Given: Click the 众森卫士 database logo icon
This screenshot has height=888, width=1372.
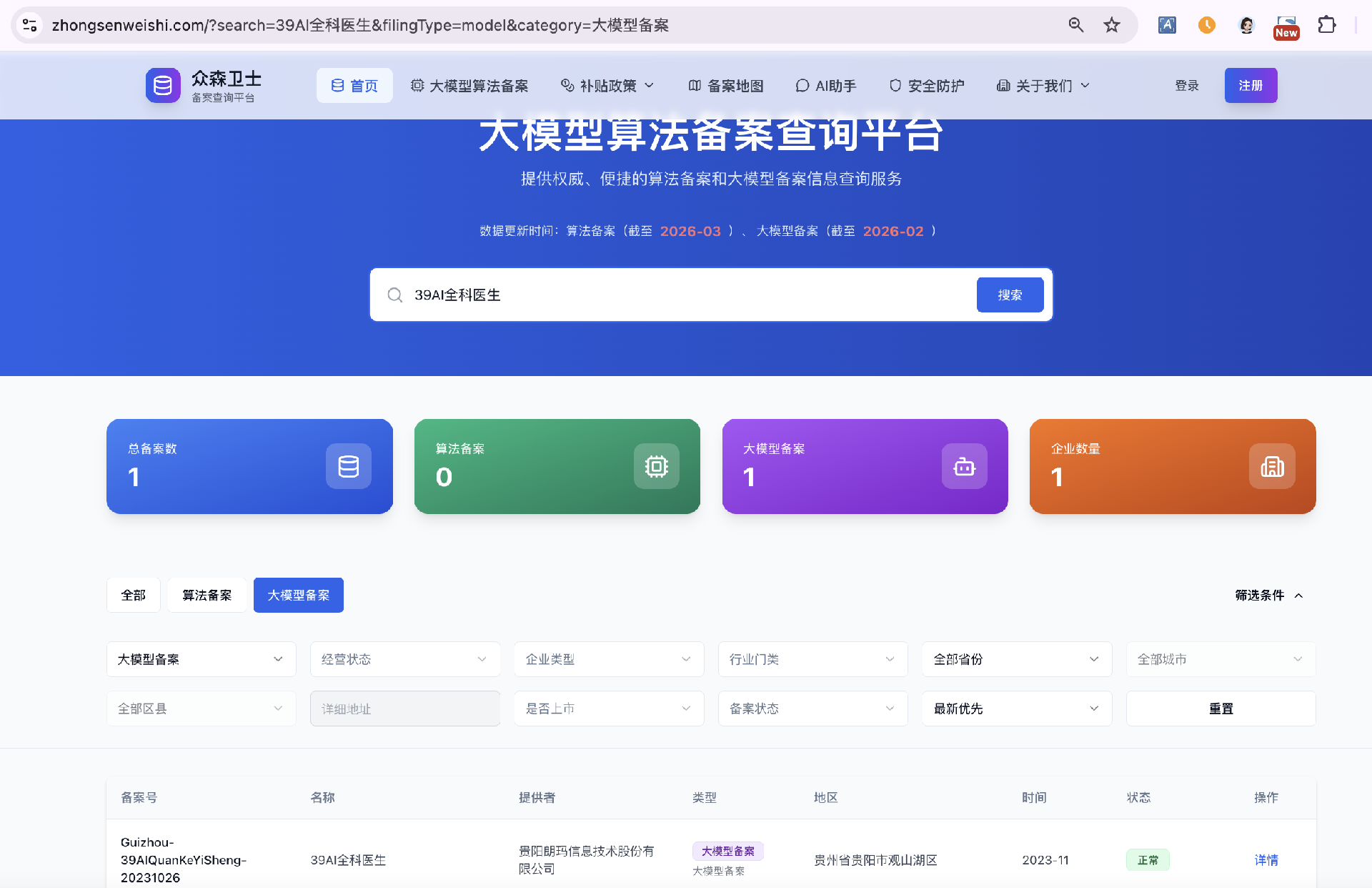Looking at the screenshot, I should point(163,86).
